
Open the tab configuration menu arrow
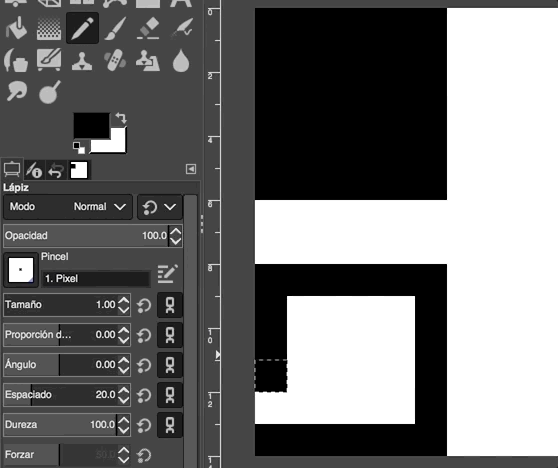point(191,169)
